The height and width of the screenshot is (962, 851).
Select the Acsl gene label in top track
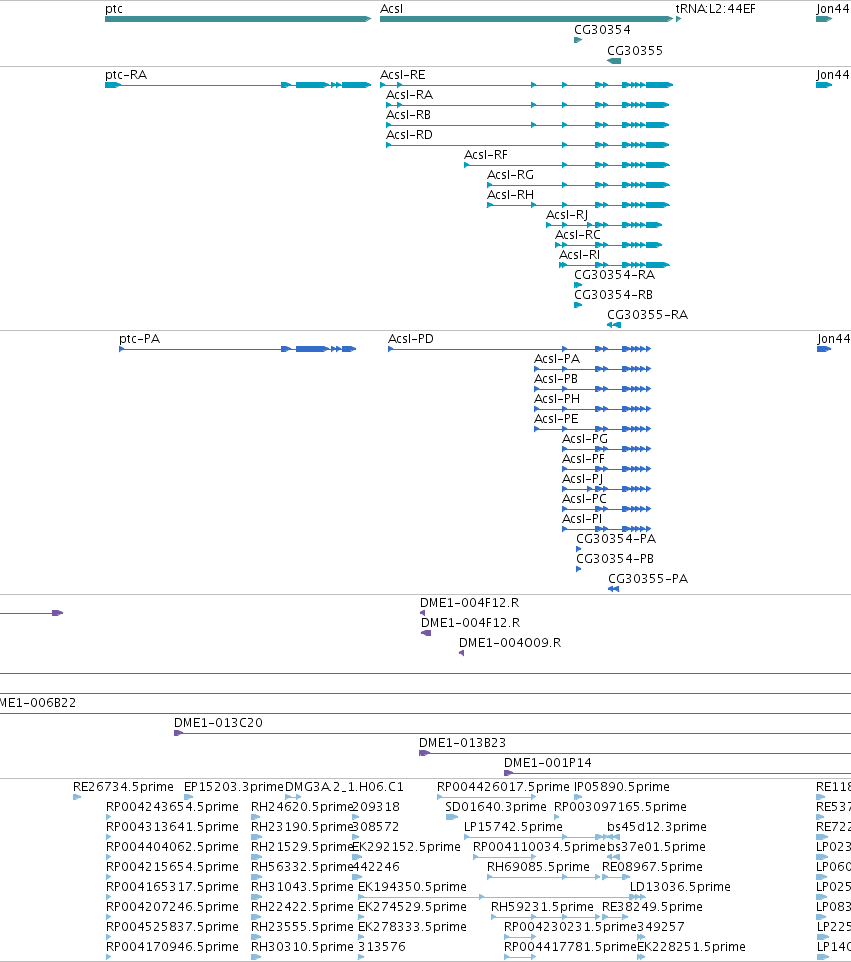[x=391, y=9]
